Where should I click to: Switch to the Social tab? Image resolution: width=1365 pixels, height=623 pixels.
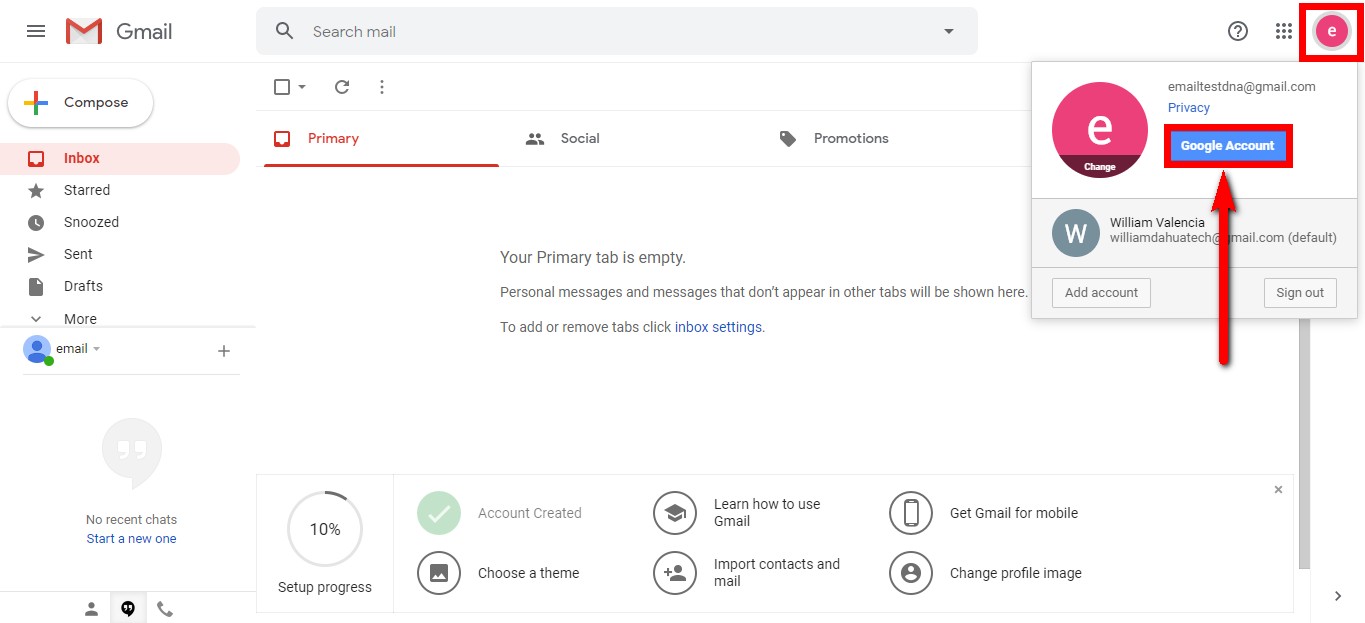(x=579, y=139)
